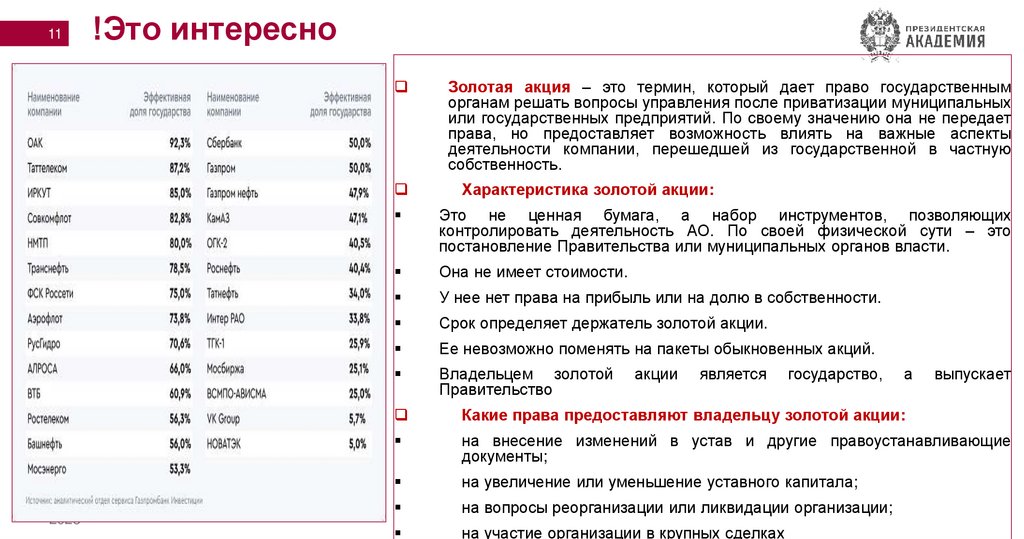Click the value "82,8%" in the table
Image resolution: width=1024 pixels, height=539 pixels.
pyautogui.click(x=180, y=218)
